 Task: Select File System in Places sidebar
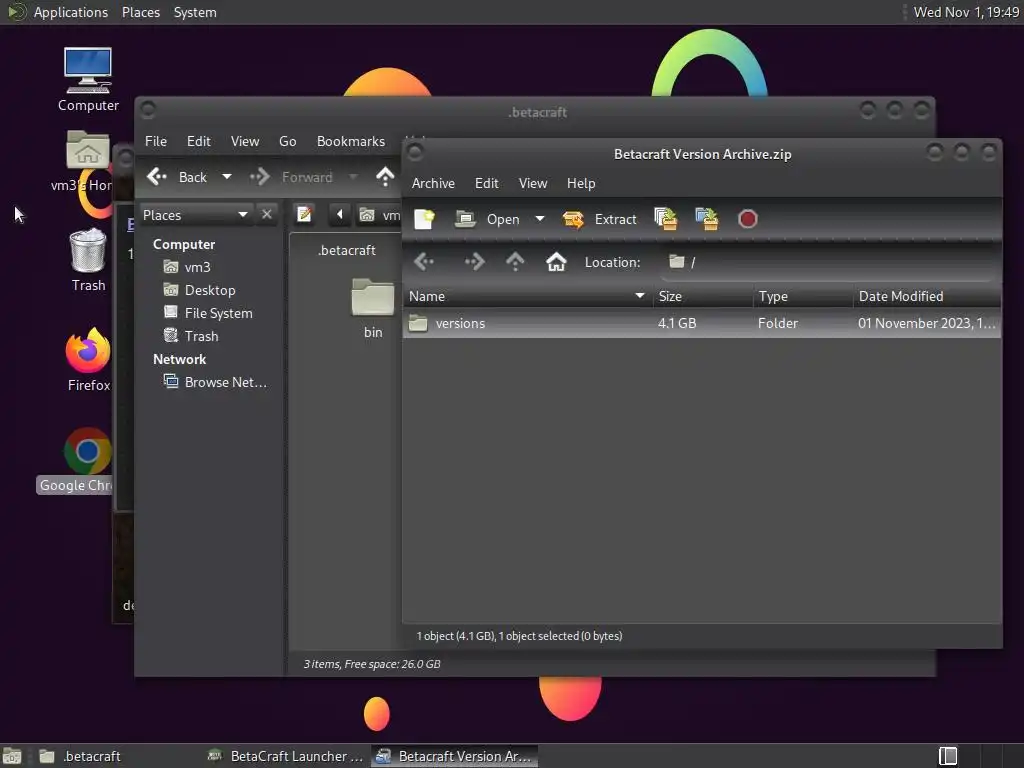tap(217, 313)
